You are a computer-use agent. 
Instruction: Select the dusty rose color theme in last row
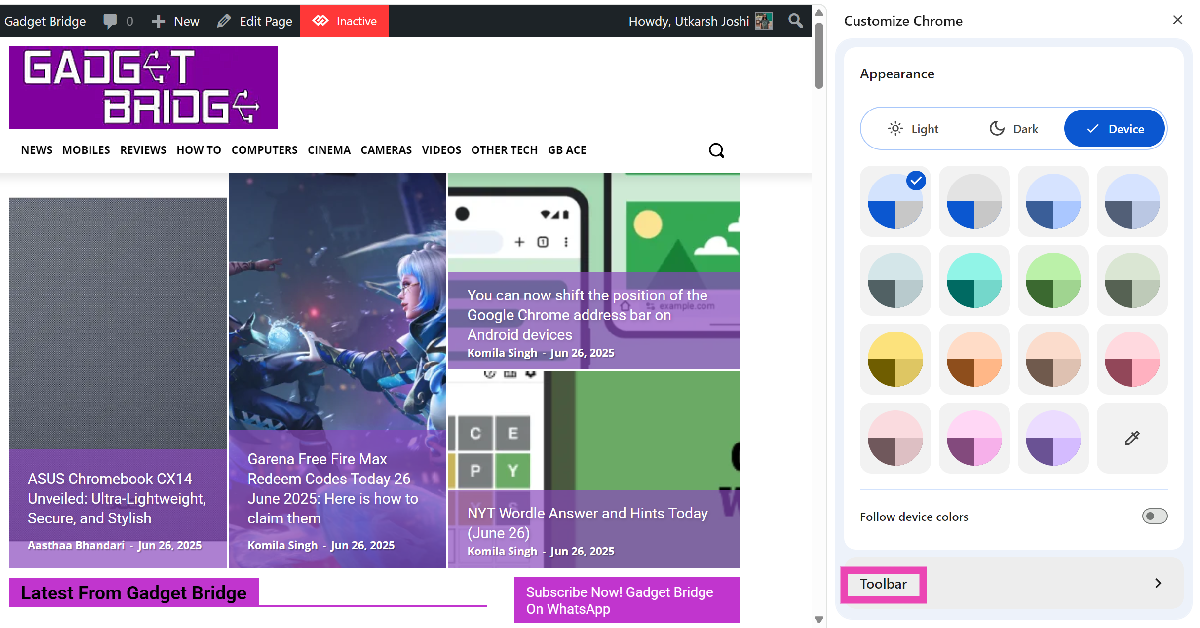(895, 438)
